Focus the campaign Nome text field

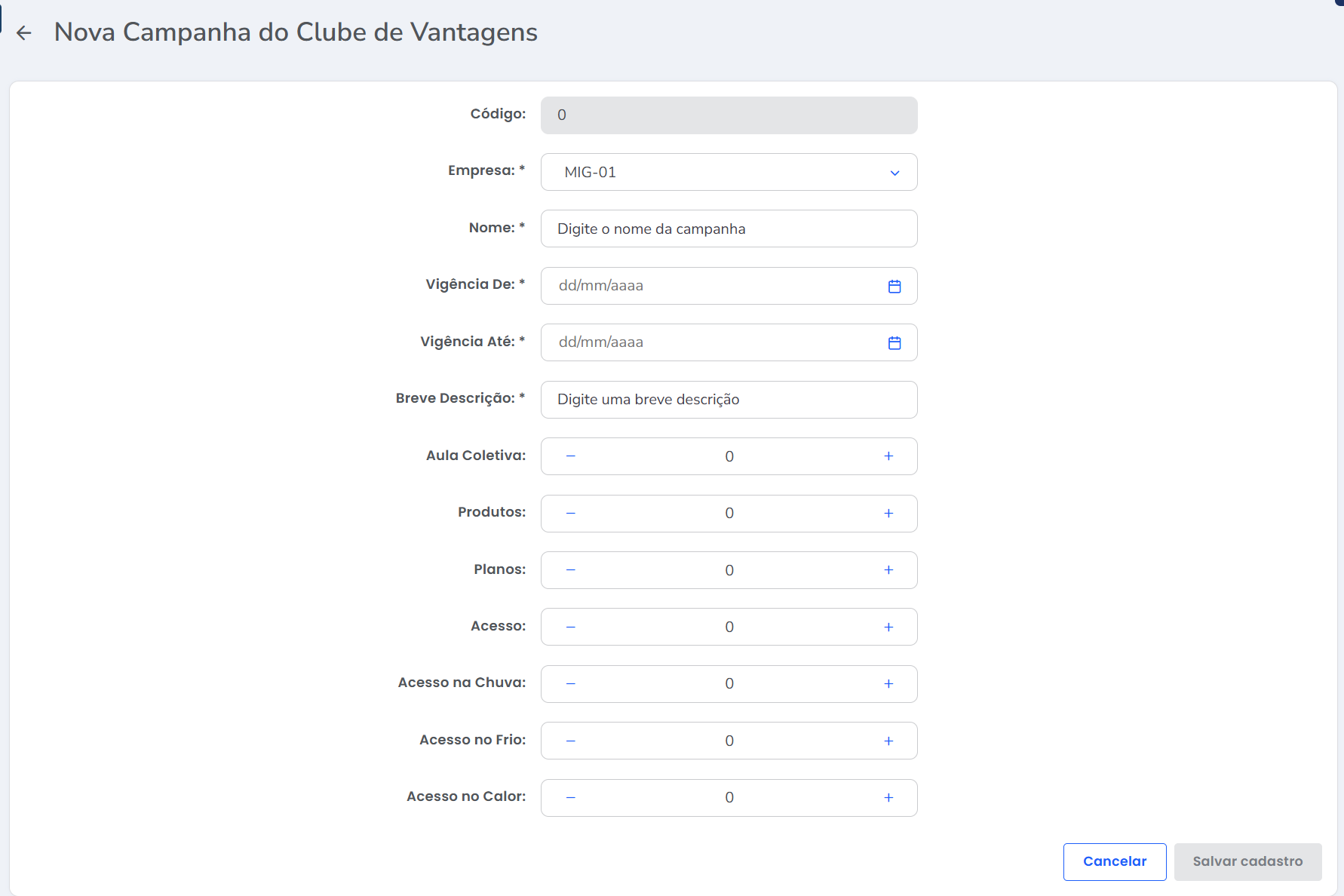tap(729, 229)
